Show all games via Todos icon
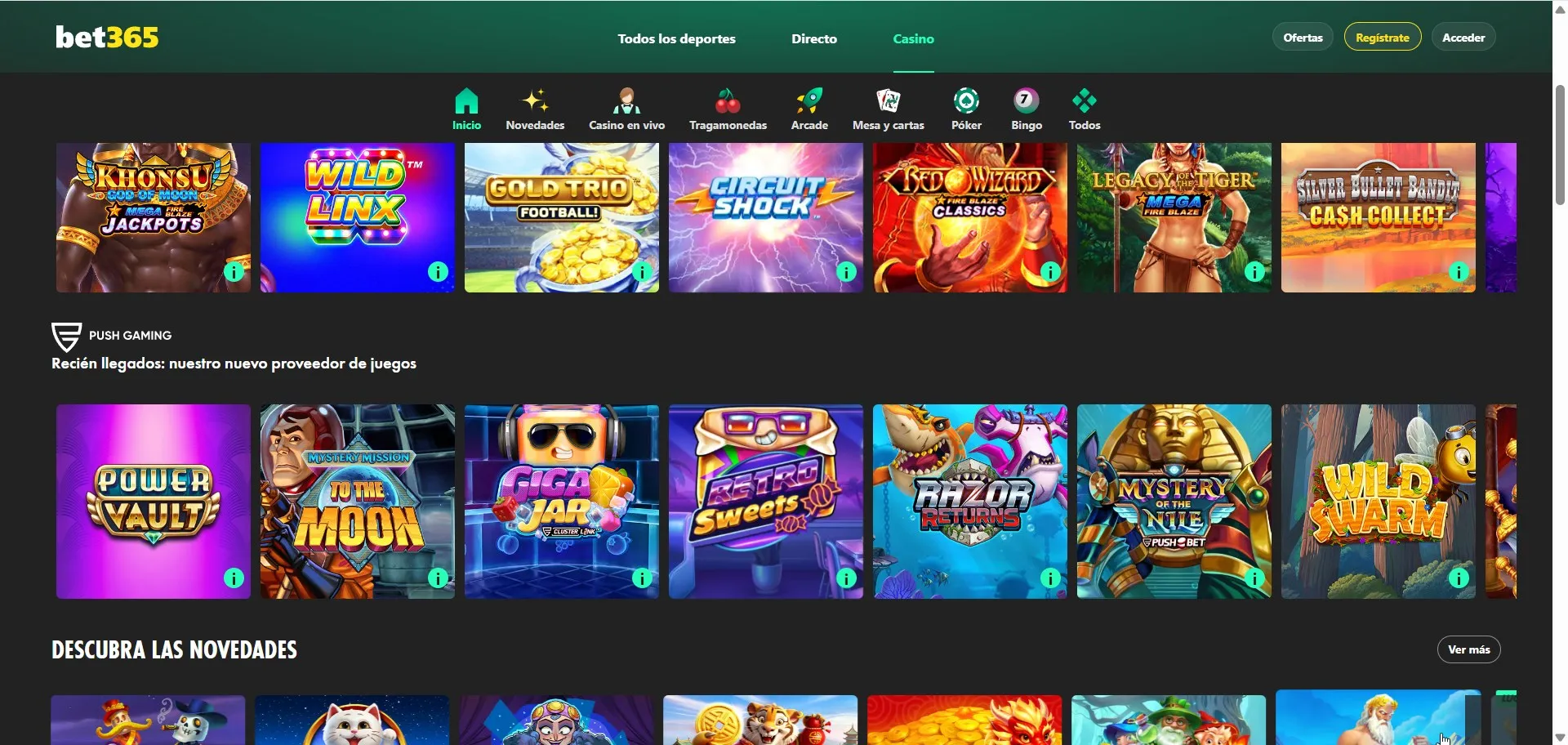Image resolution: width=1568 pixels, height=745 pixels. coord(1085,101)
